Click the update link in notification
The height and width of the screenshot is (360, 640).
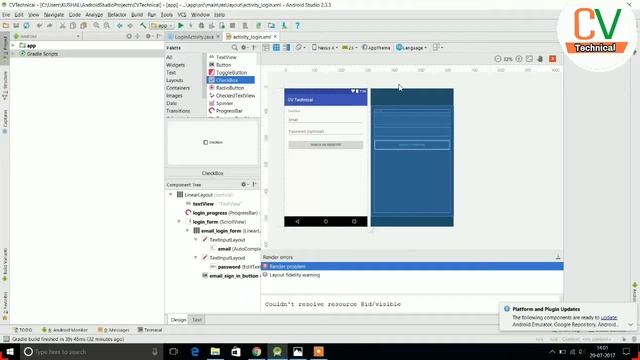609,317
